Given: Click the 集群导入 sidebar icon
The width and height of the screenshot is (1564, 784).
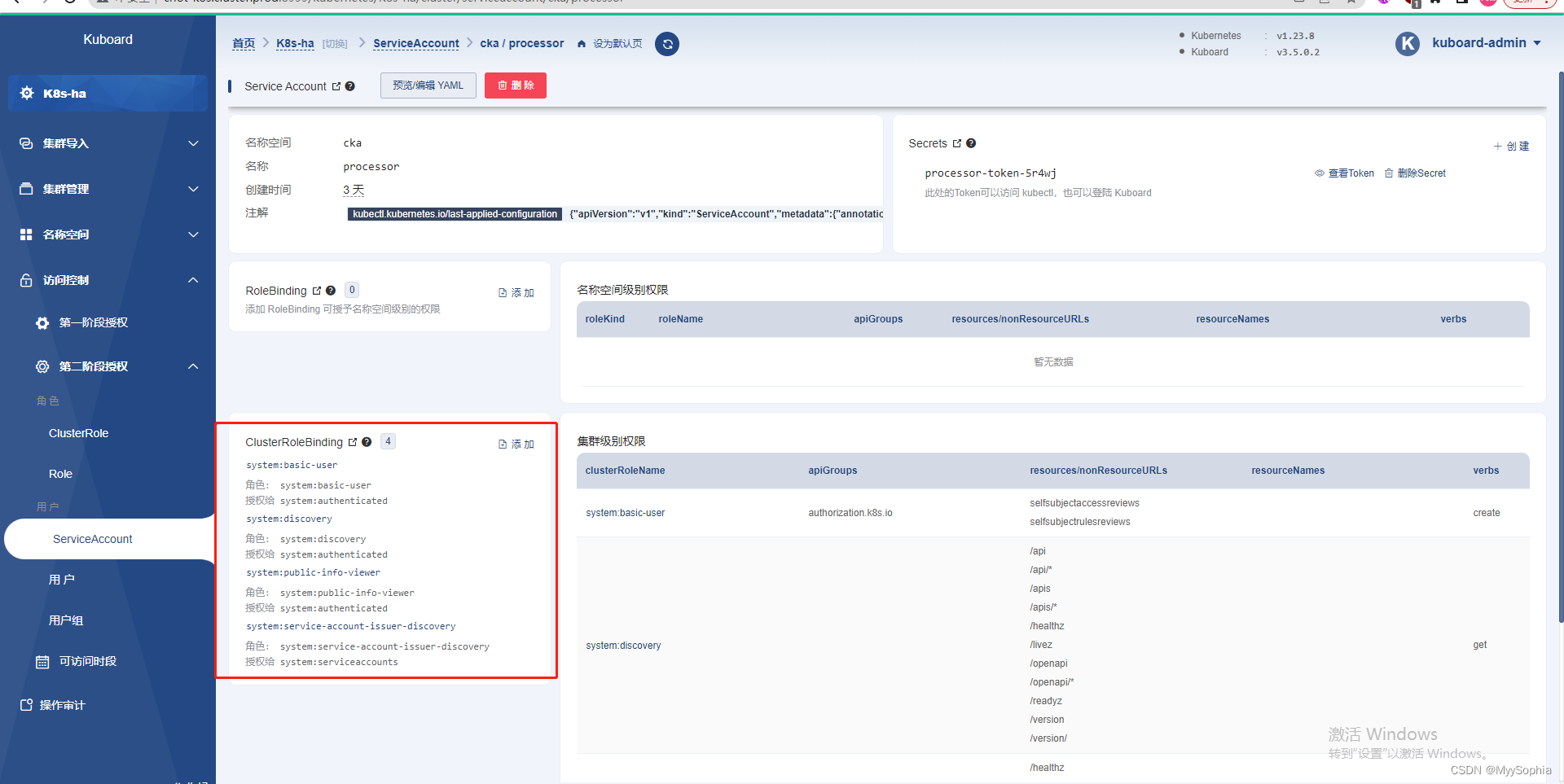Looking at the screenshot, I should click(26, 143).
